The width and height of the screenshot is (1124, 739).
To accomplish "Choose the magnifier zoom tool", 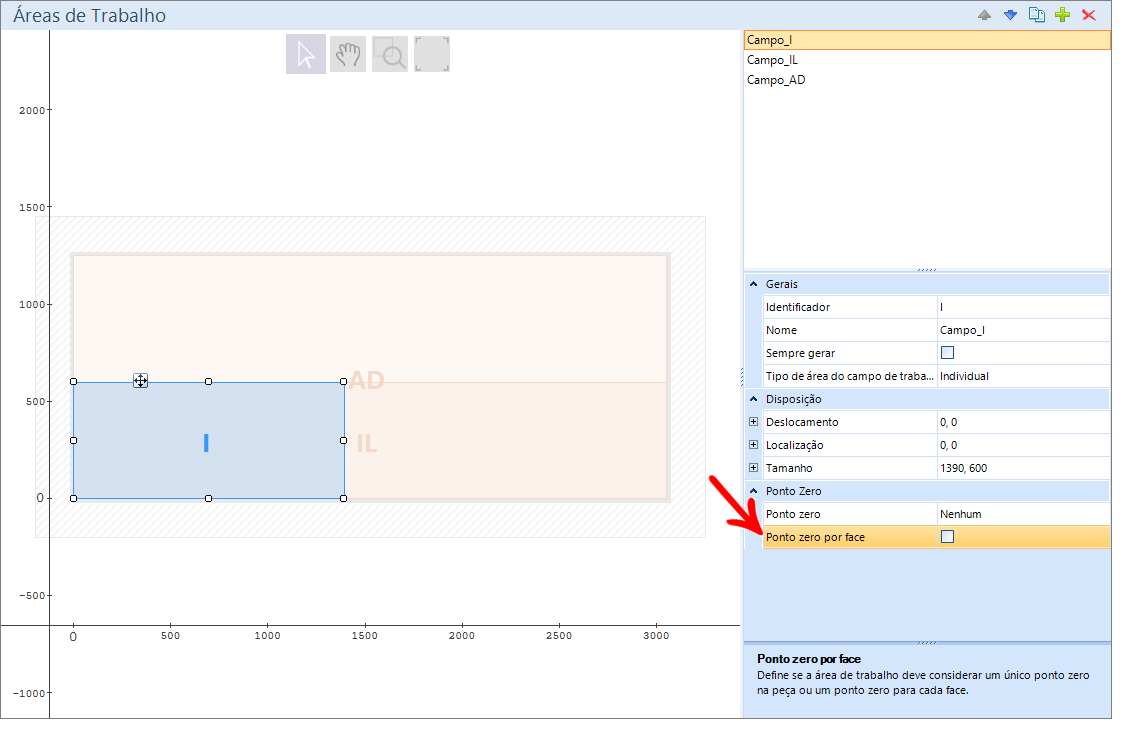I will tap(390, 54).
